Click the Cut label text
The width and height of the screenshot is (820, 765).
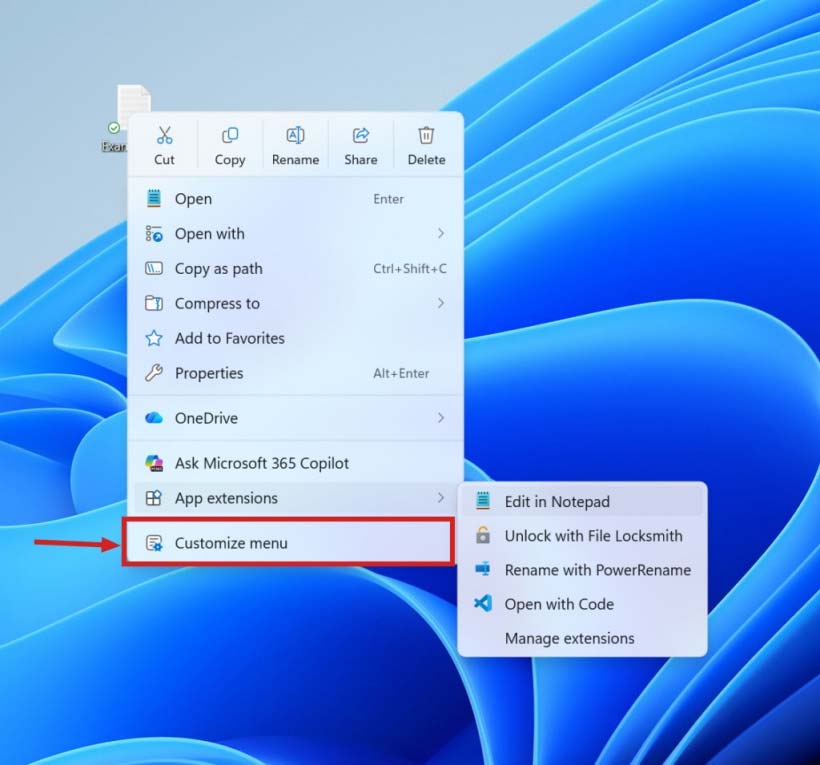[164, 159]
